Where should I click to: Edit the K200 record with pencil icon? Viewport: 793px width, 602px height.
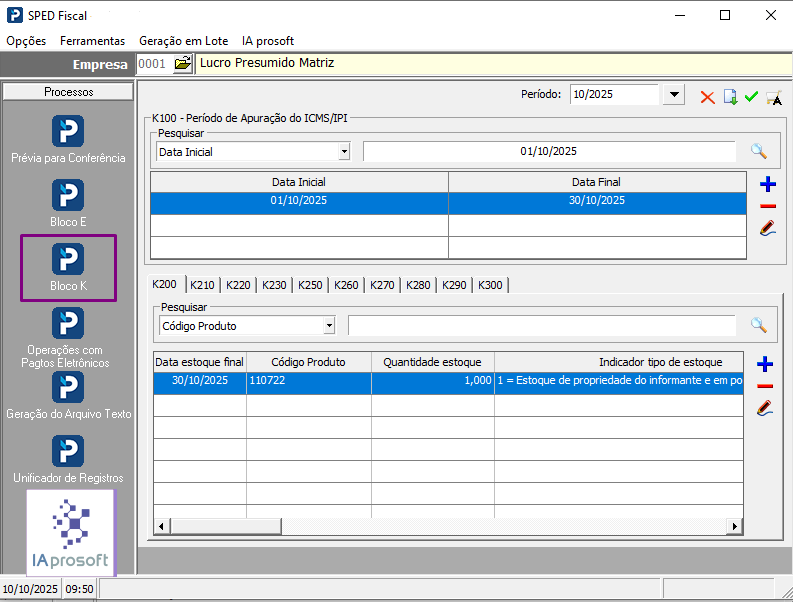(x=766, y=408)
